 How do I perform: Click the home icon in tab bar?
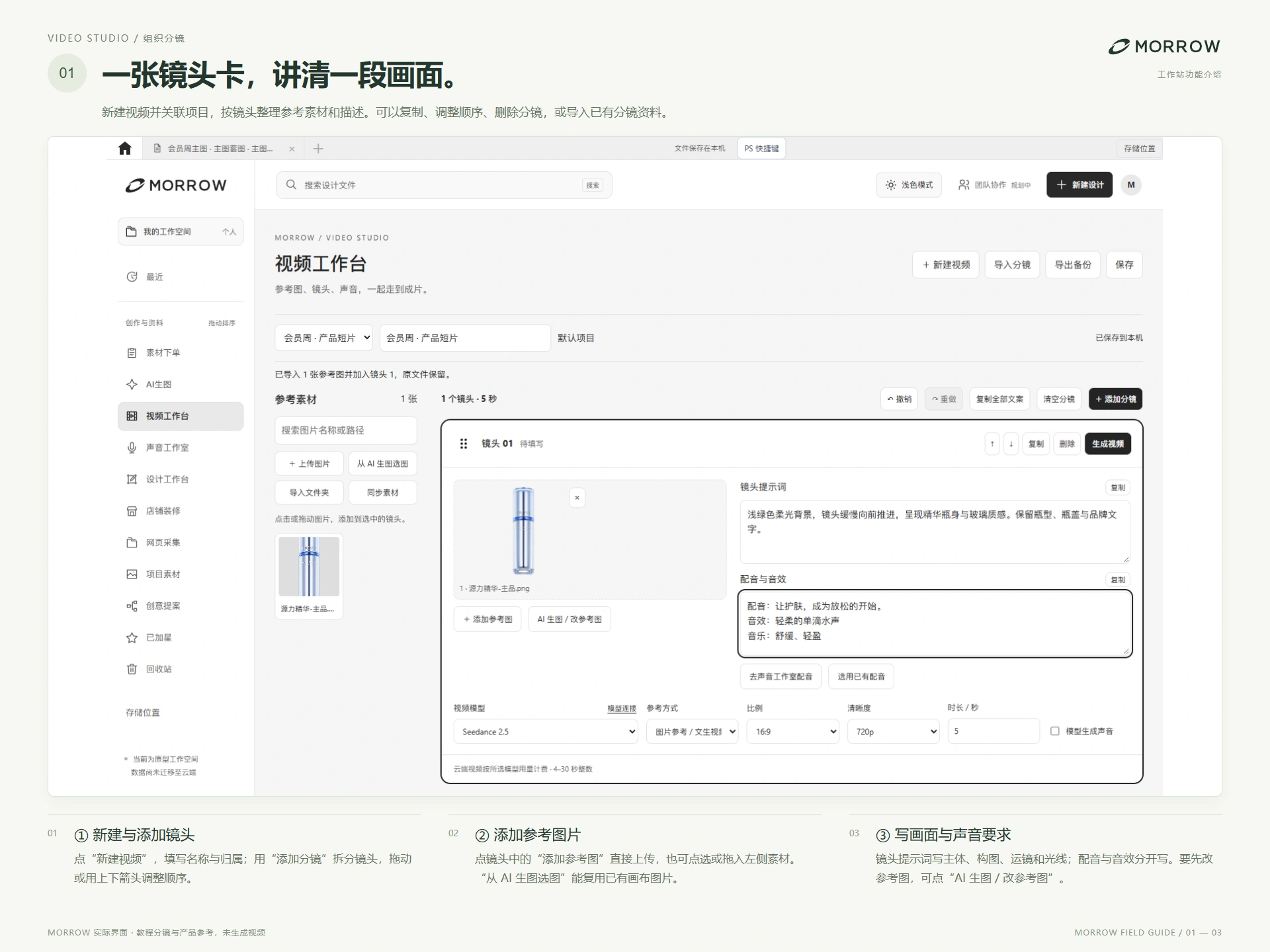(125, 148)
